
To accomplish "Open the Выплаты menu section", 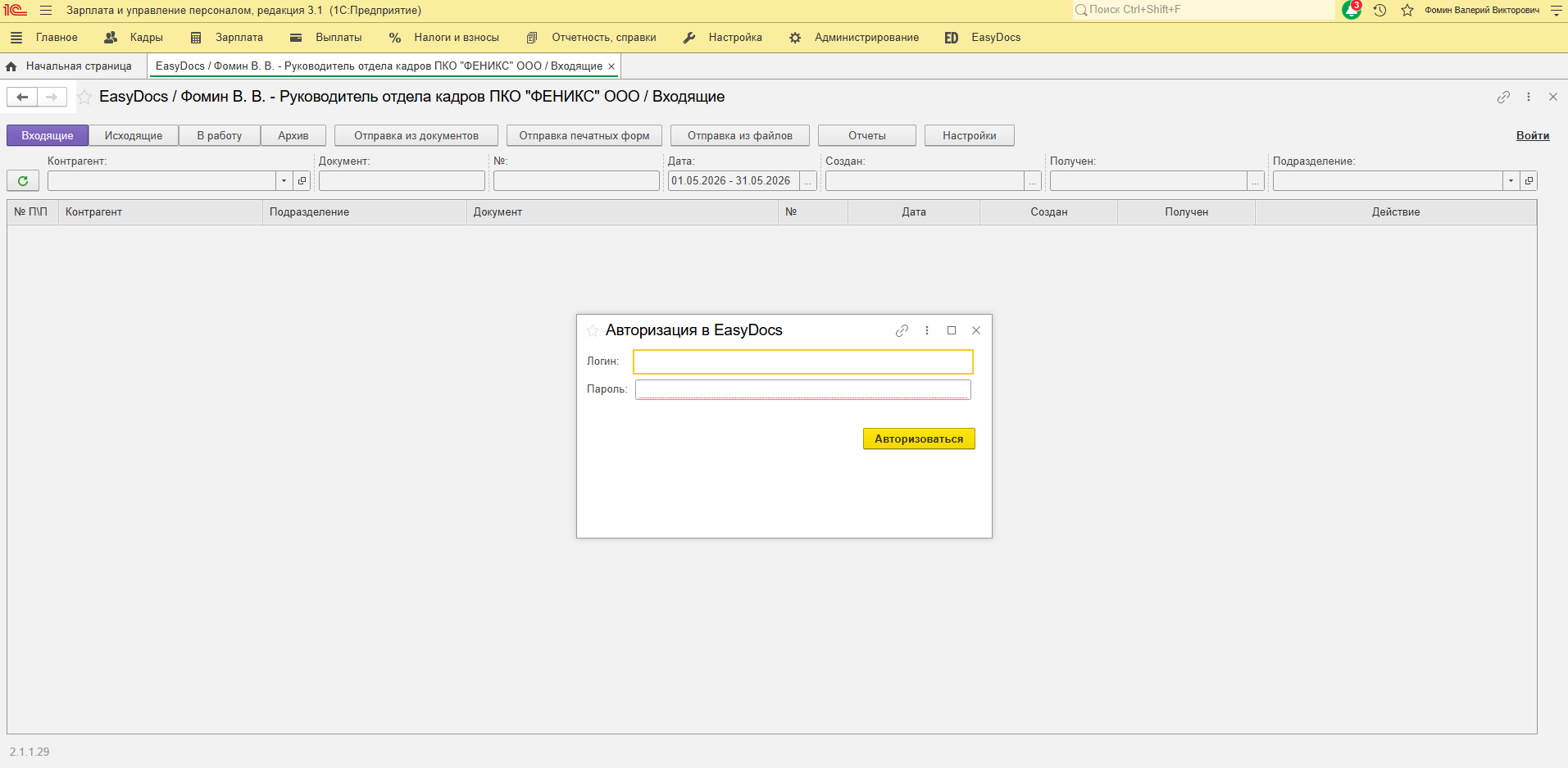I will [x=325, y=38].
